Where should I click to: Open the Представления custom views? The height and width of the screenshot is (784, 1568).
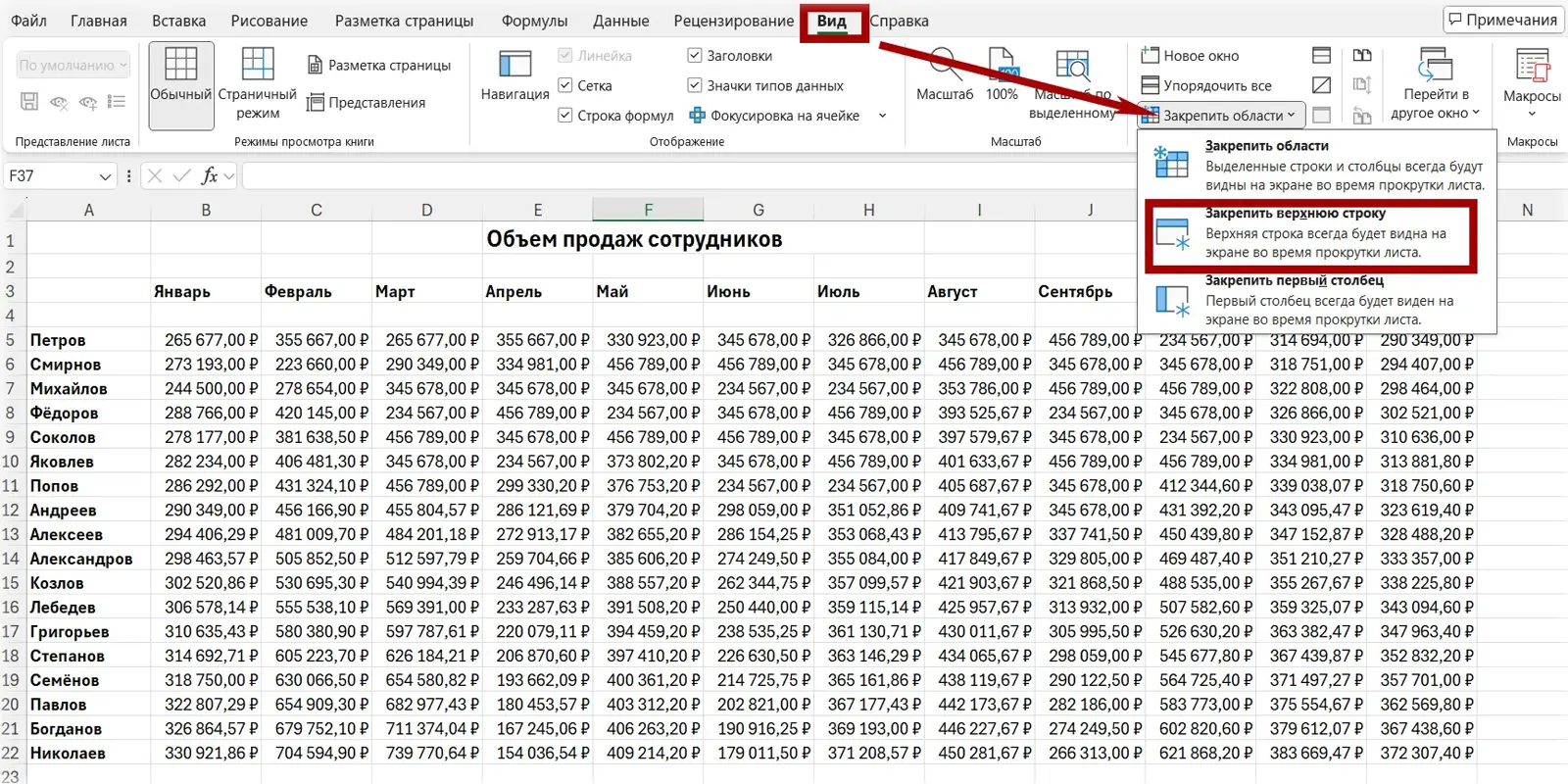coord(367,102)
